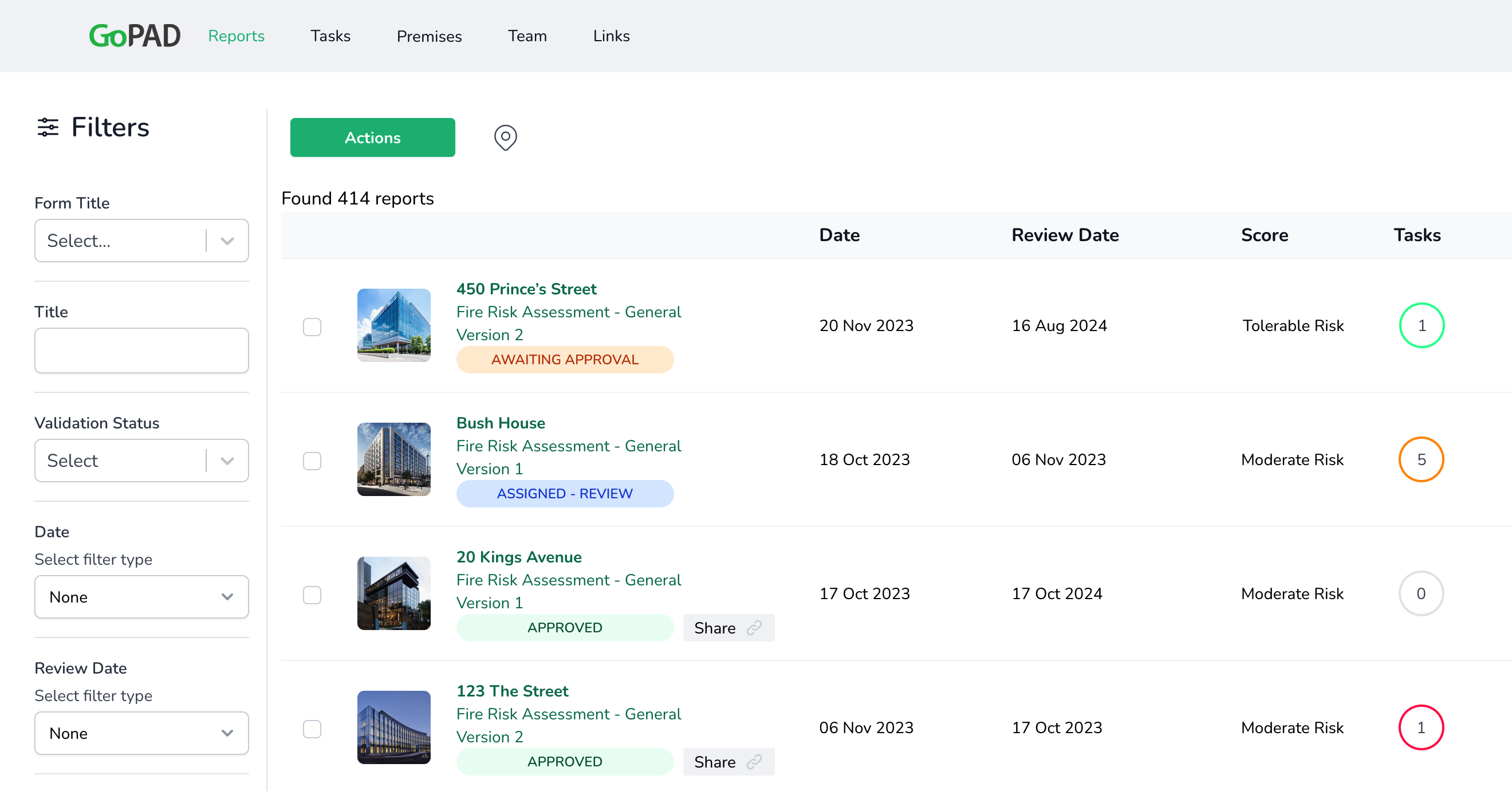Click the Tasks column header
The width and height of the screenshot is (1512, 791).
[x=1417, y=235]
